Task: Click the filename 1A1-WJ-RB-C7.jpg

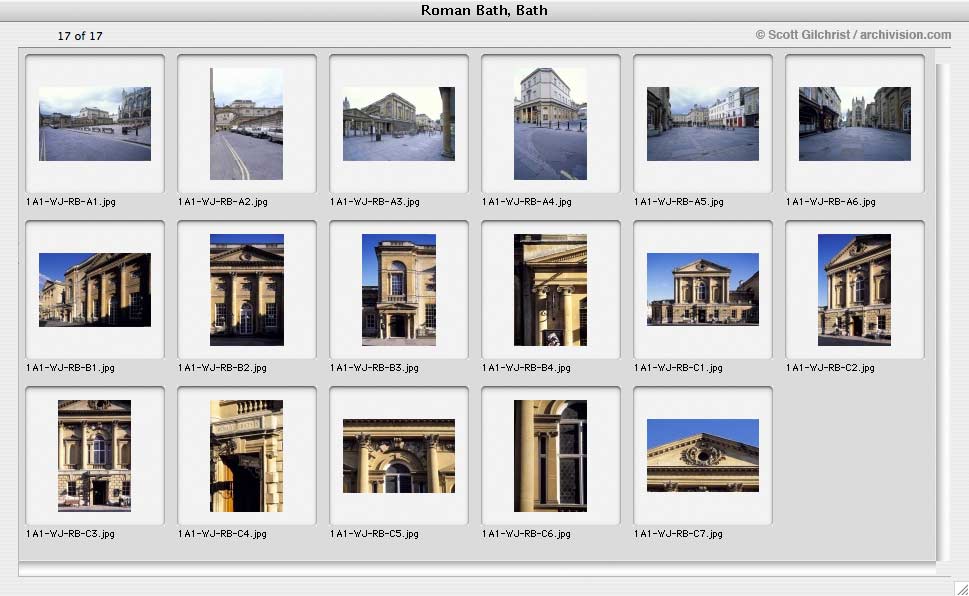Action: [x=679, y=534]
